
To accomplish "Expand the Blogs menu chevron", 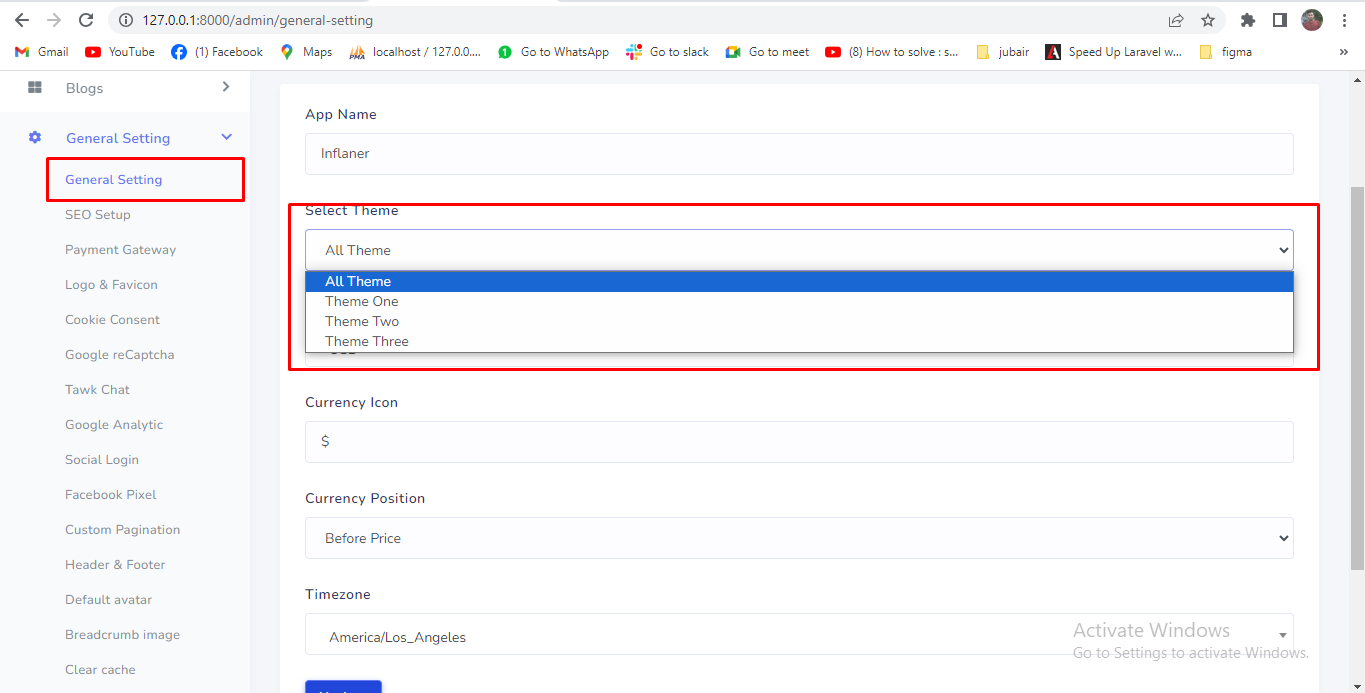I will click(226, 88).
